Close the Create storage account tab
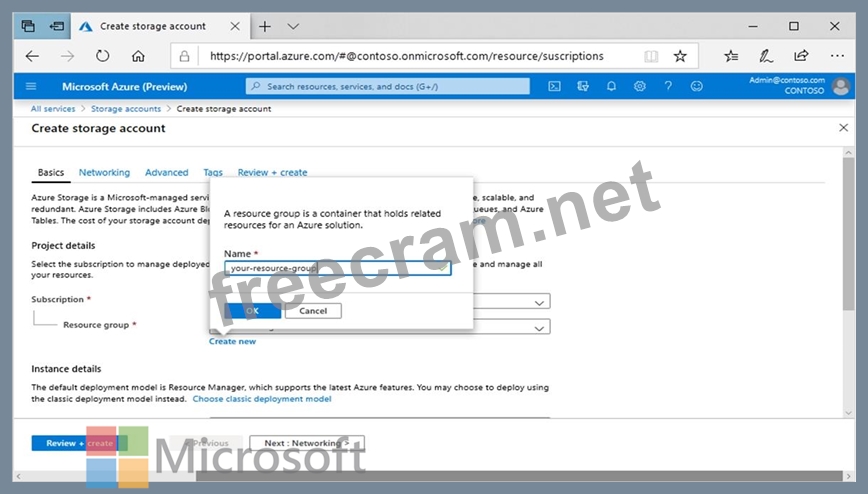Viewport: 868px width, 494px height. [235, 26]
